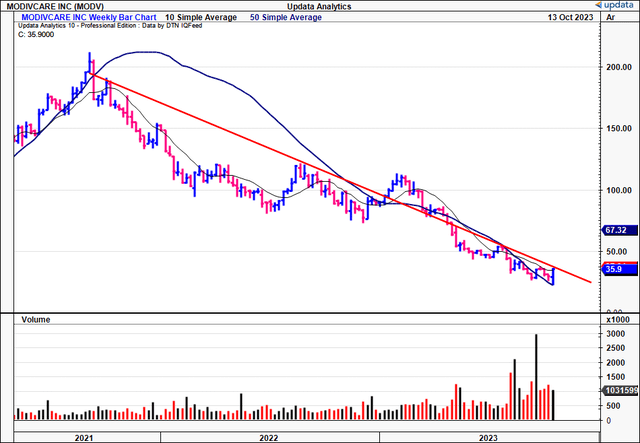640x443 pixels.
Task: Click the tallest volume bar near 3000
Action: point(536,377)
